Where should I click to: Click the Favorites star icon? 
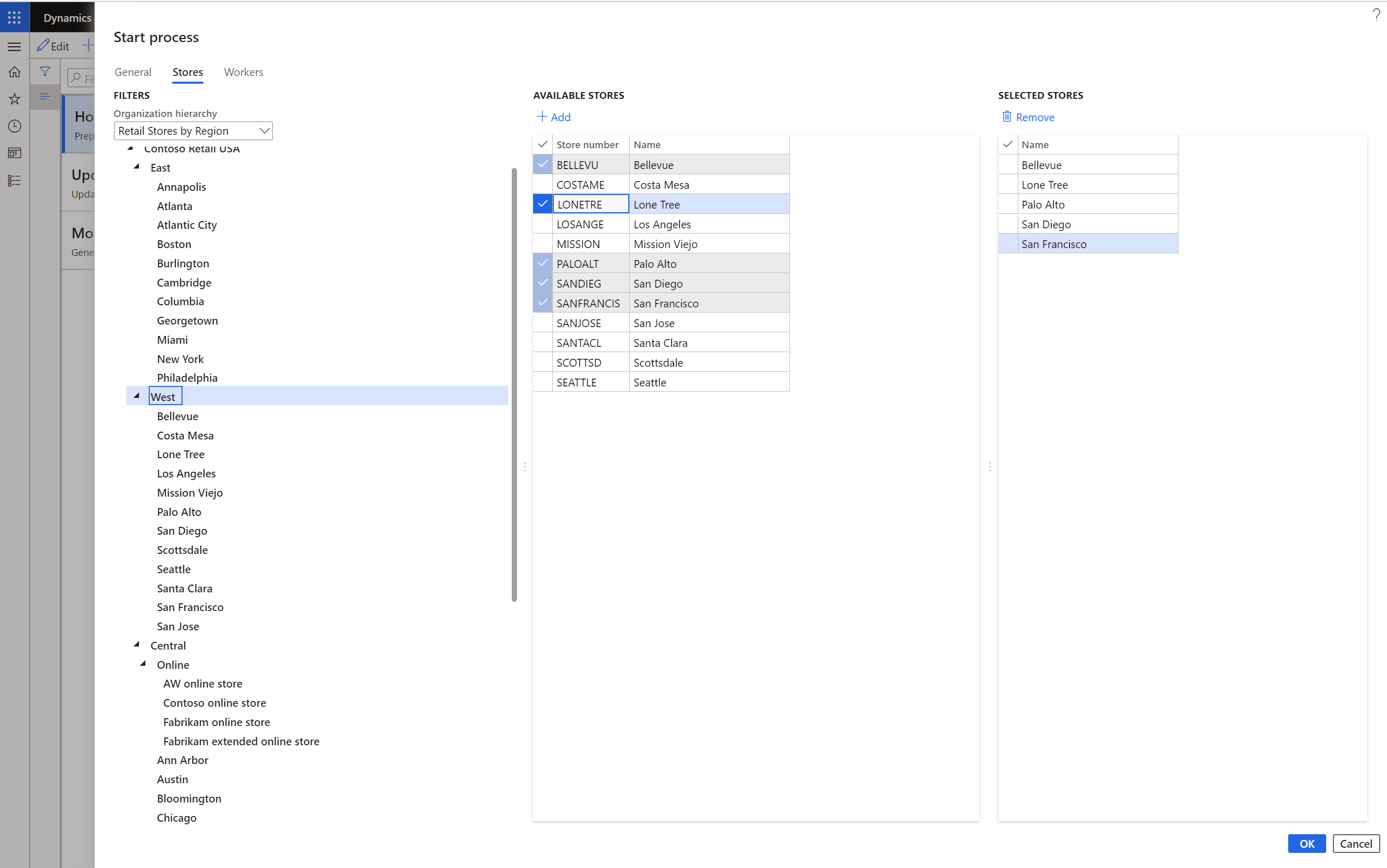[x=15, y=98]
